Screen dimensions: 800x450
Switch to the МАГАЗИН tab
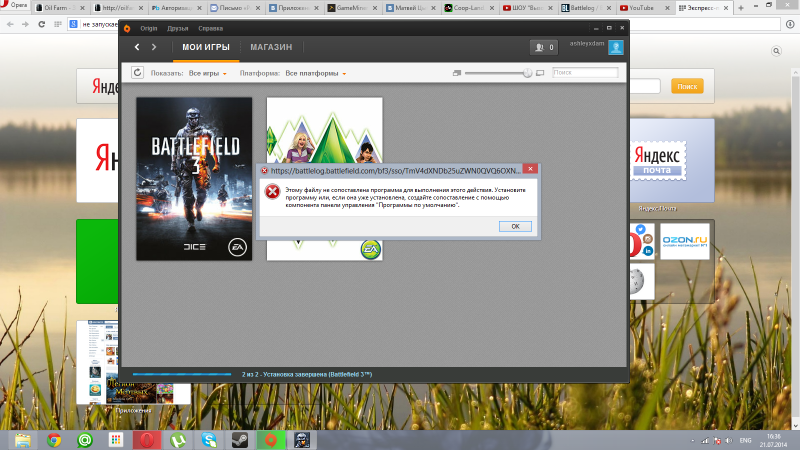[x=271, y=47]
